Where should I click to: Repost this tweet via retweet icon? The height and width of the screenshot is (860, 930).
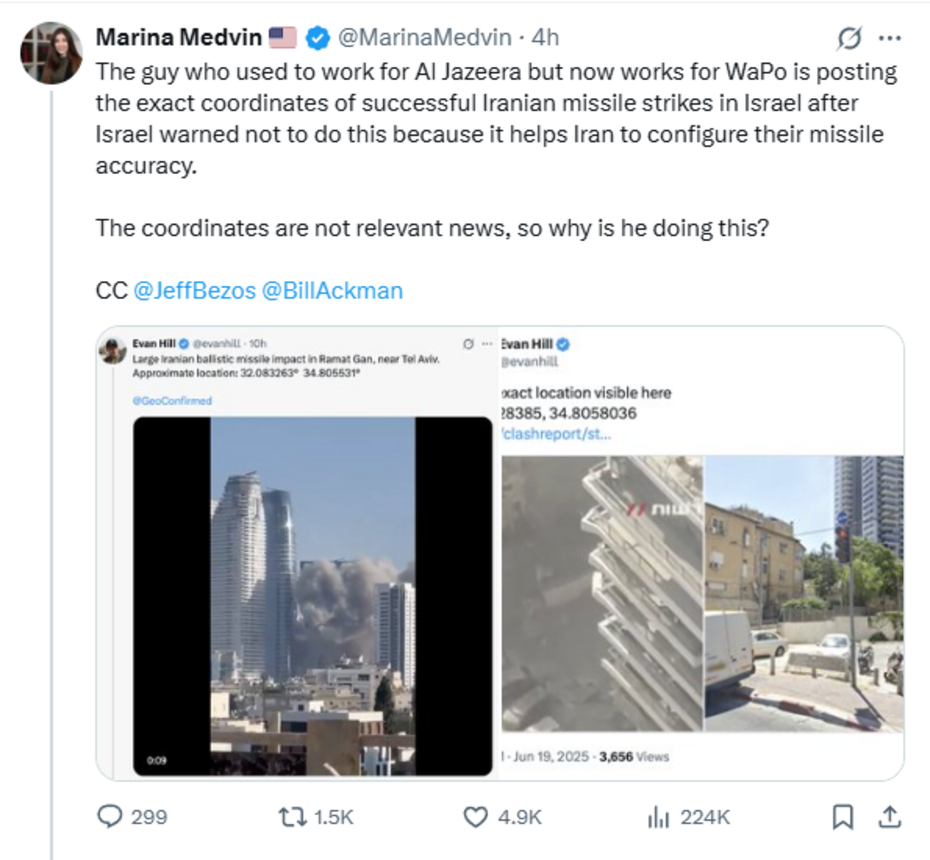coord(292,817)
